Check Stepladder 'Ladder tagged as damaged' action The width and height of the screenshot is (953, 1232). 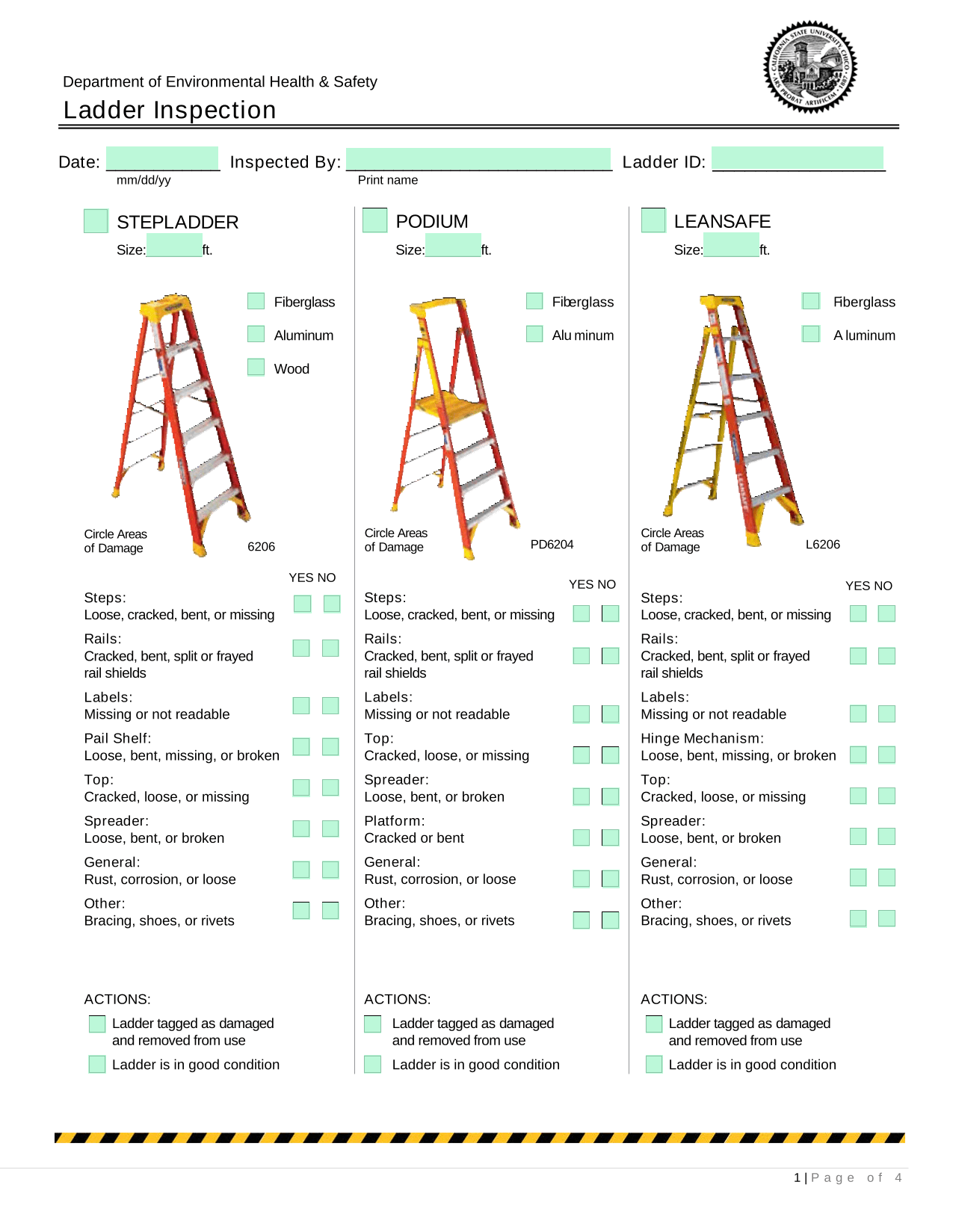(x=97, y=1024)
